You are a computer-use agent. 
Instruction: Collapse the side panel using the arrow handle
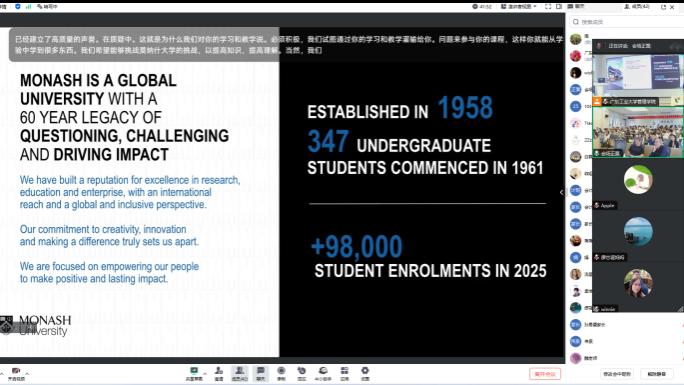562,192
